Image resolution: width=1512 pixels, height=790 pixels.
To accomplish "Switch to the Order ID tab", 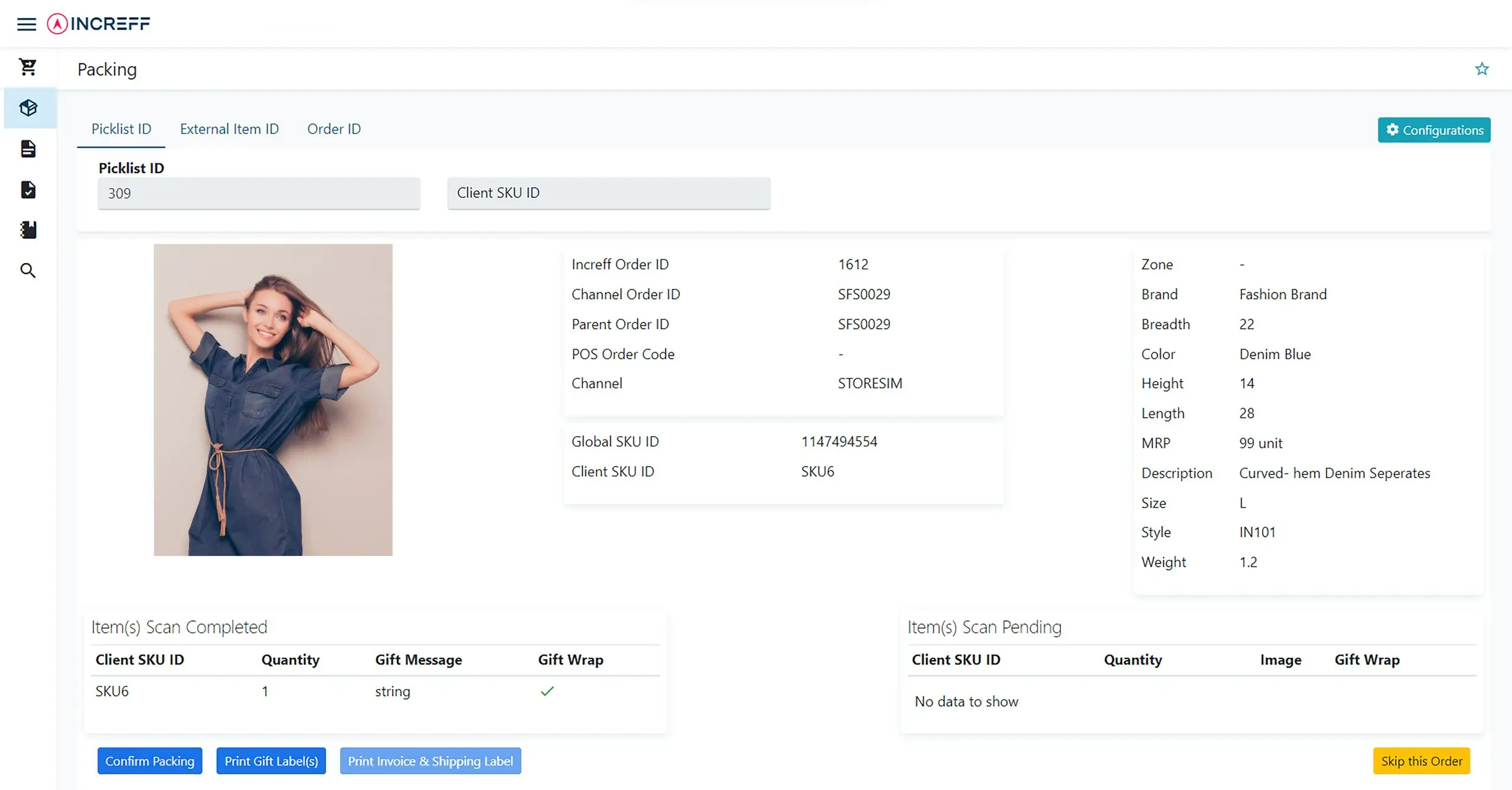I will [x=334, y=129].
